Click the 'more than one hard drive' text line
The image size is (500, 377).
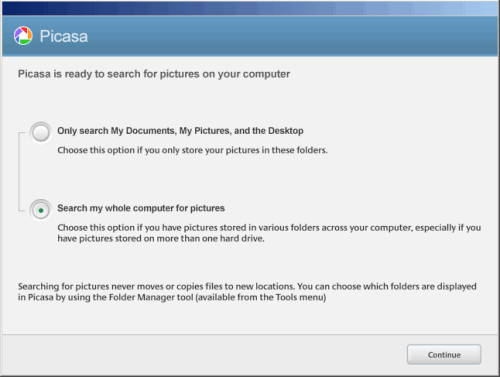[161, 238]
